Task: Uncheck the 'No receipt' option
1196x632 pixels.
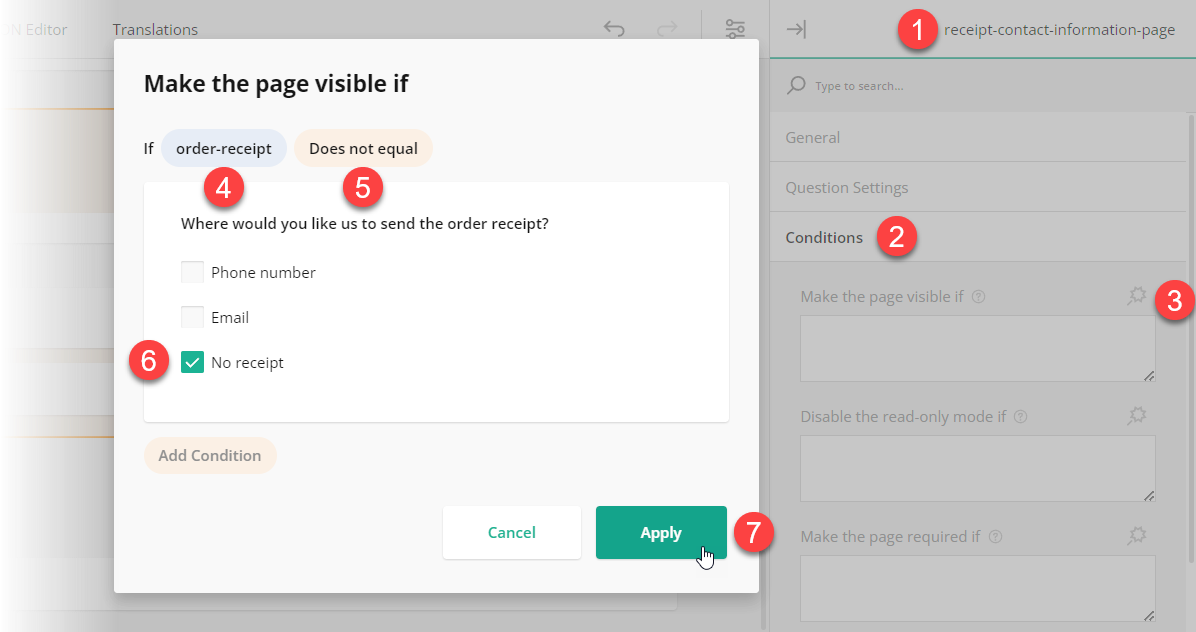Action: click(x=192, y=361)
